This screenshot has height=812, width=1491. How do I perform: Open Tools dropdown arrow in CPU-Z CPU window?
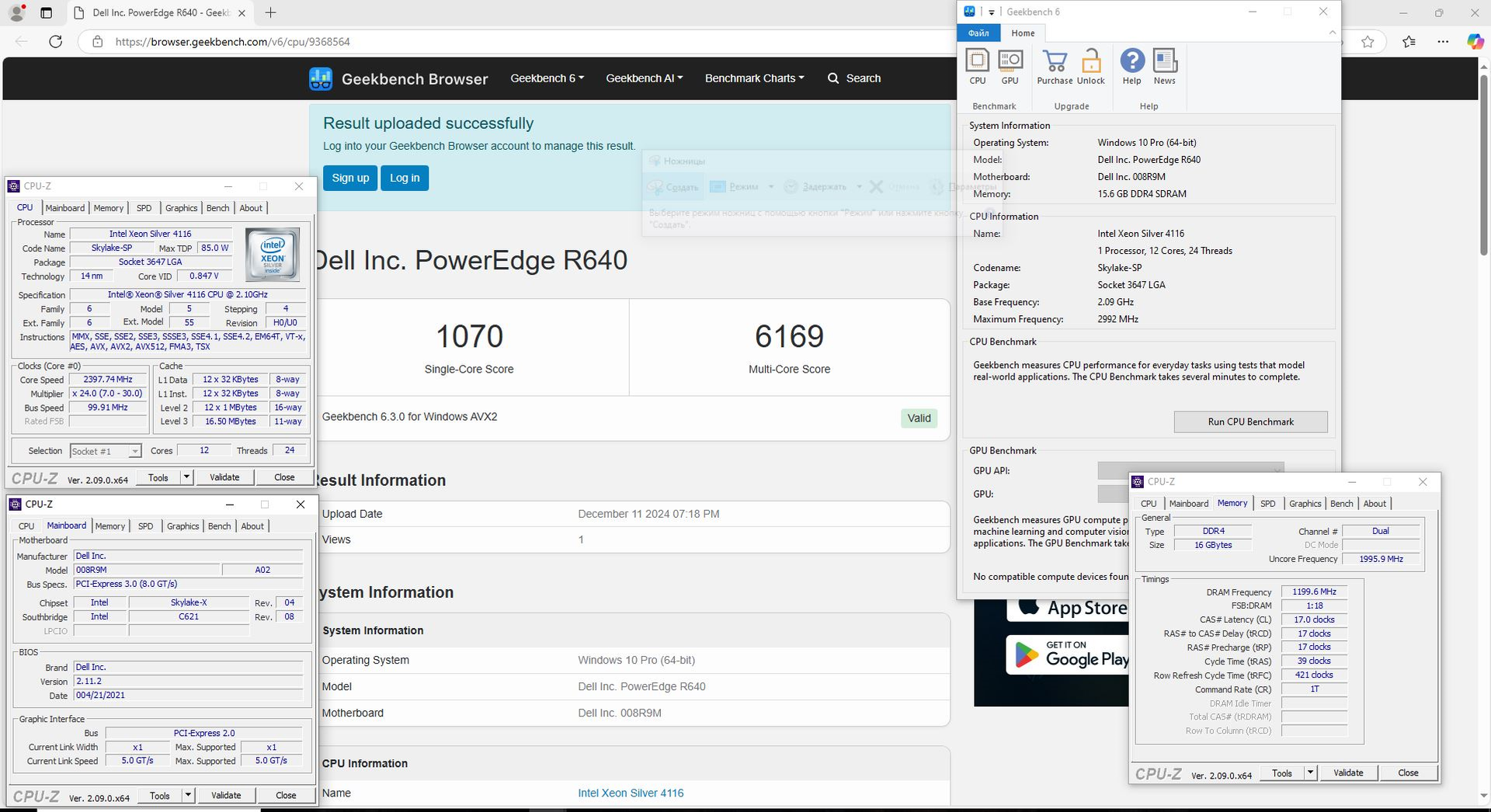186,477
